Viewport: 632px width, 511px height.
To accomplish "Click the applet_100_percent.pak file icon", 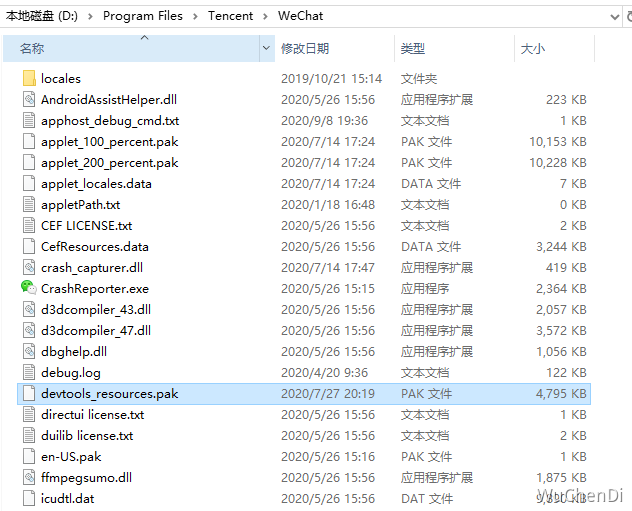I will [29, 141].
